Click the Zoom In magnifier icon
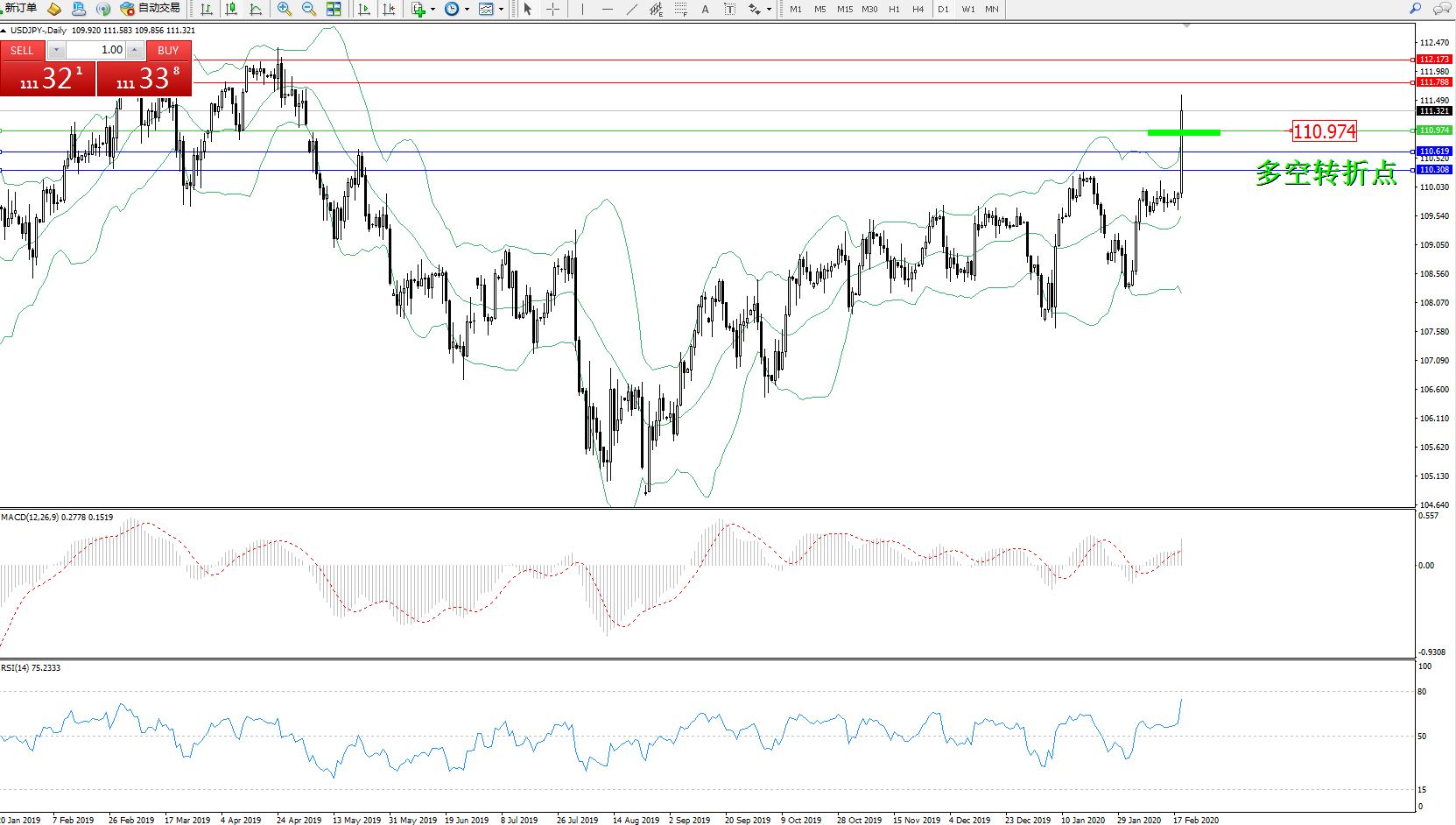The height and width of the screenshot is (825, 1456). [x=285, y=9]
